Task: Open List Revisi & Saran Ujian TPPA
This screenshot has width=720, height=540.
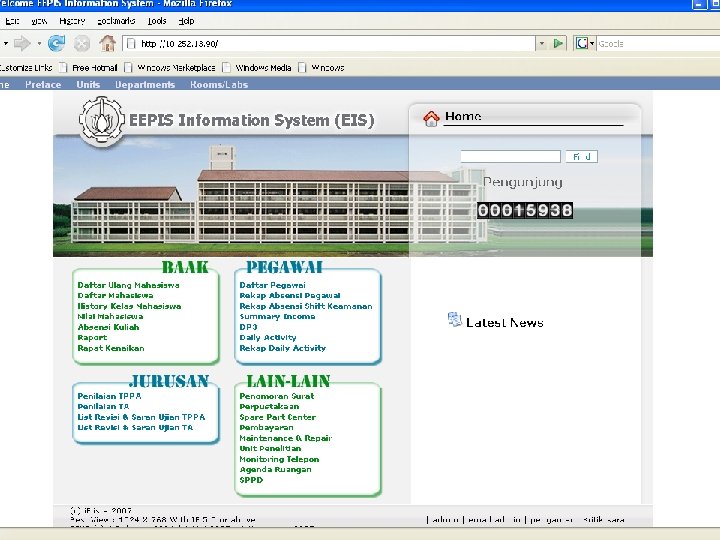Action: (141, 417)
